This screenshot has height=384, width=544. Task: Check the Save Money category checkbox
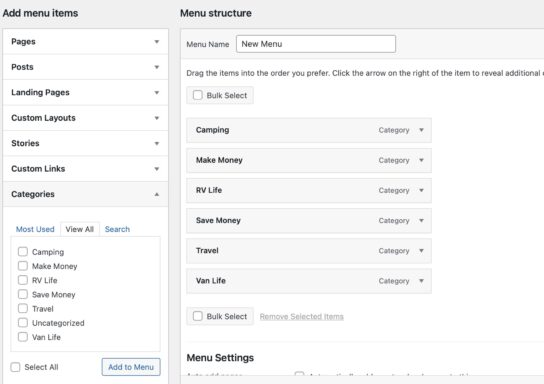[23, 294]
